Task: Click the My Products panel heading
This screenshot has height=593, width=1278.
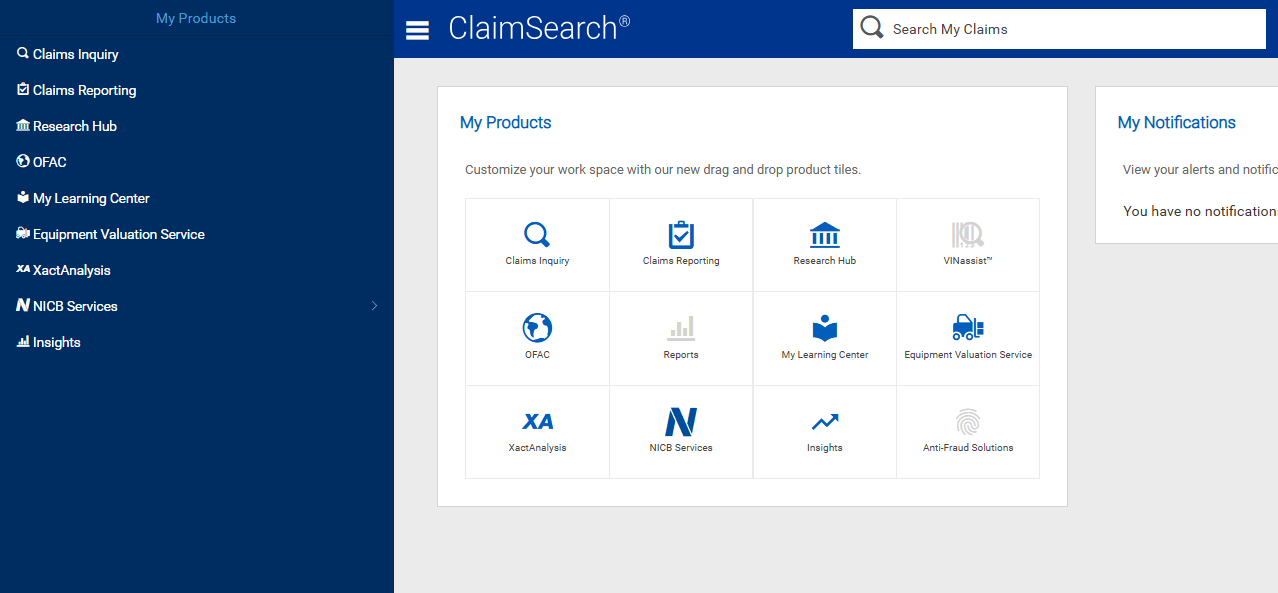Action: (x=506, y=122)
